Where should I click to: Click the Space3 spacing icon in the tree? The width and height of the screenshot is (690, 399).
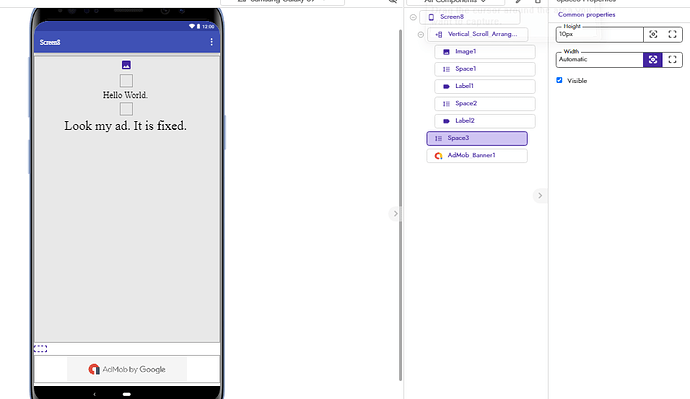tap(438, 139)
